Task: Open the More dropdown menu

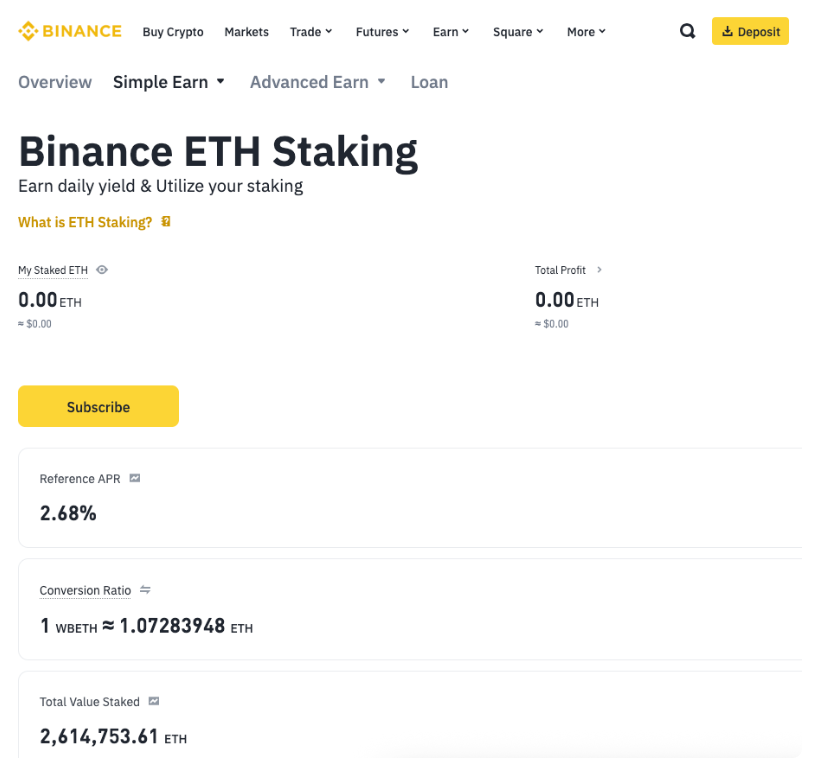Action: coord(586,32)
